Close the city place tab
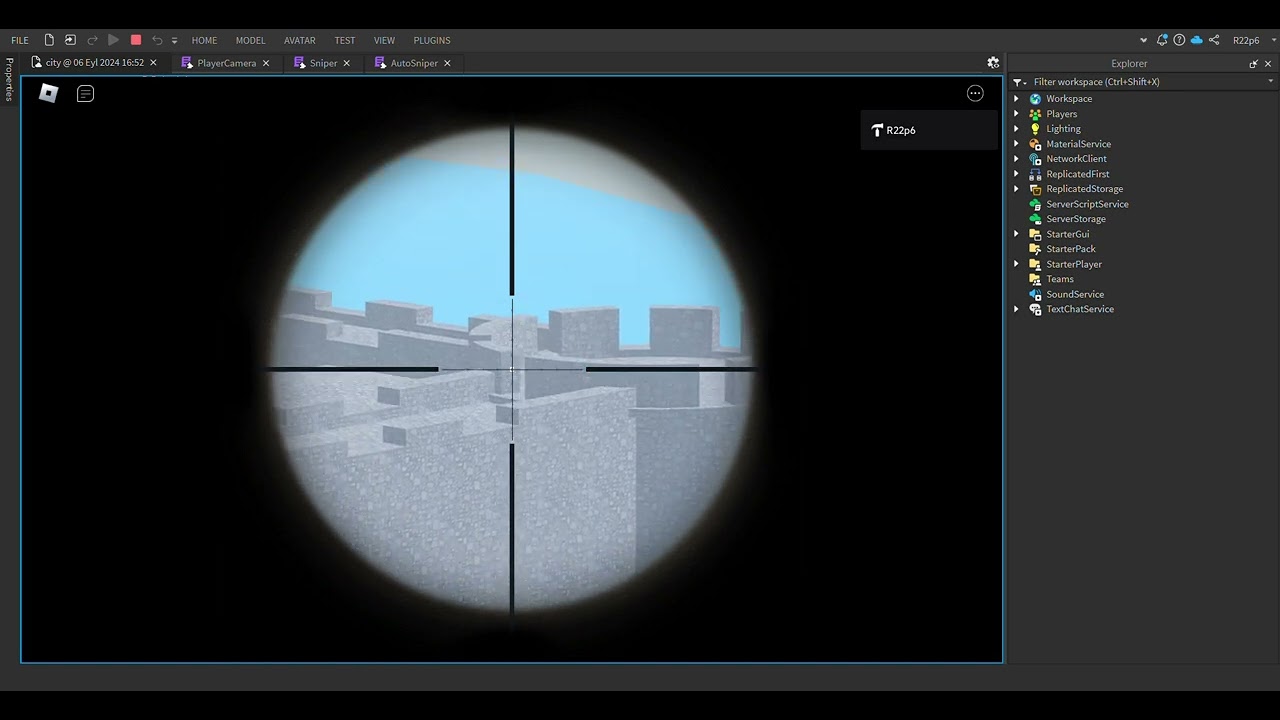This screenshot has width=1280, height=720. (153, 63)
